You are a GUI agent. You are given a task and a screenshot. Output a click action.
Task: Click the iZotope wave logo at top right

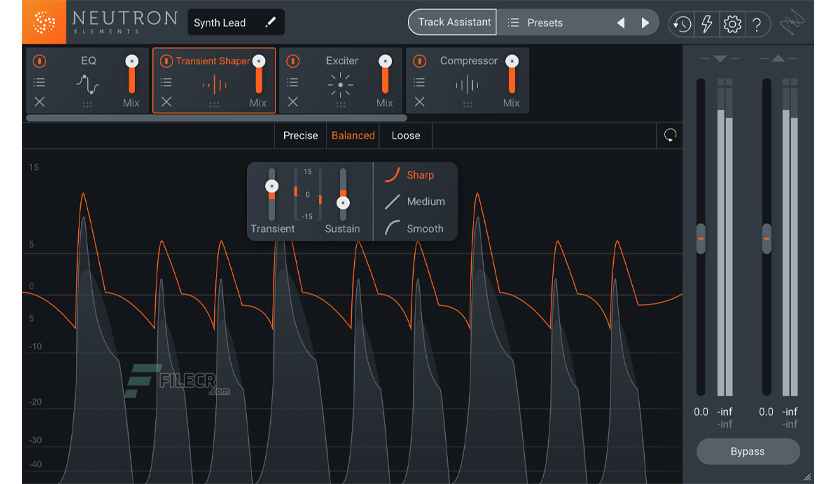coord(792,23)
